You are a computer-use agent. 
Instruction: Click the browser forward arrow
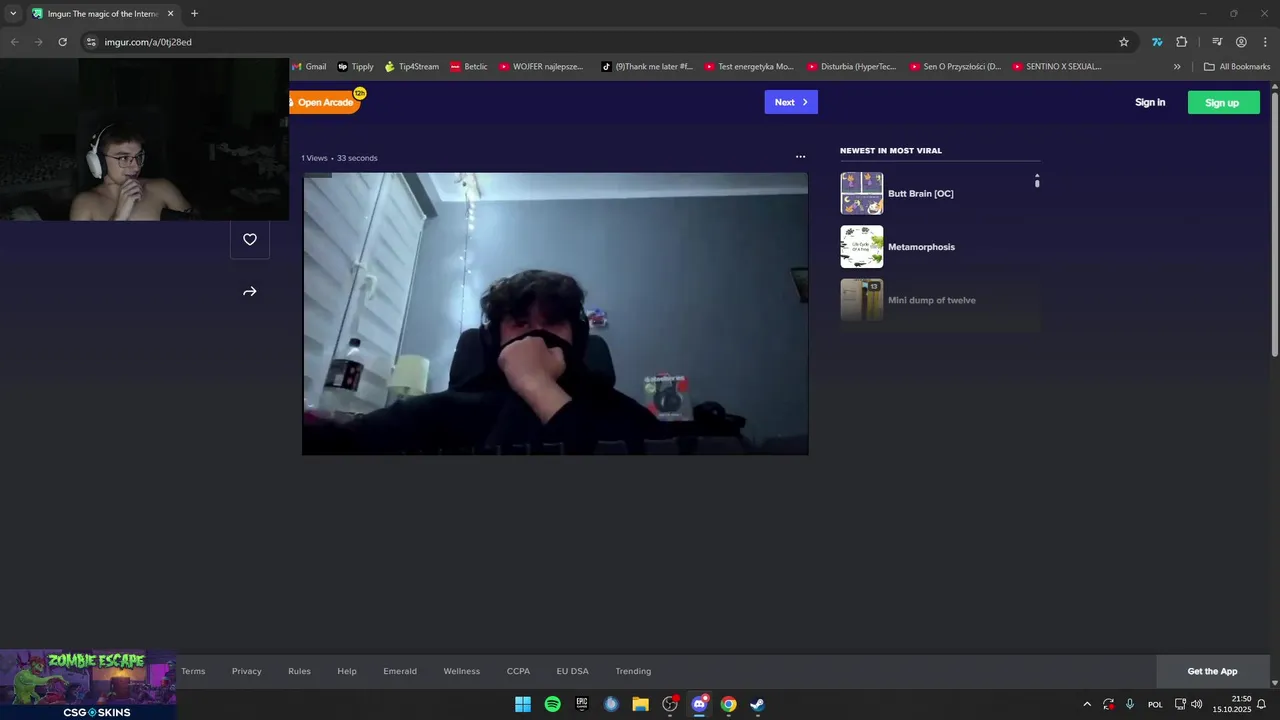click(x=38, y=42)
